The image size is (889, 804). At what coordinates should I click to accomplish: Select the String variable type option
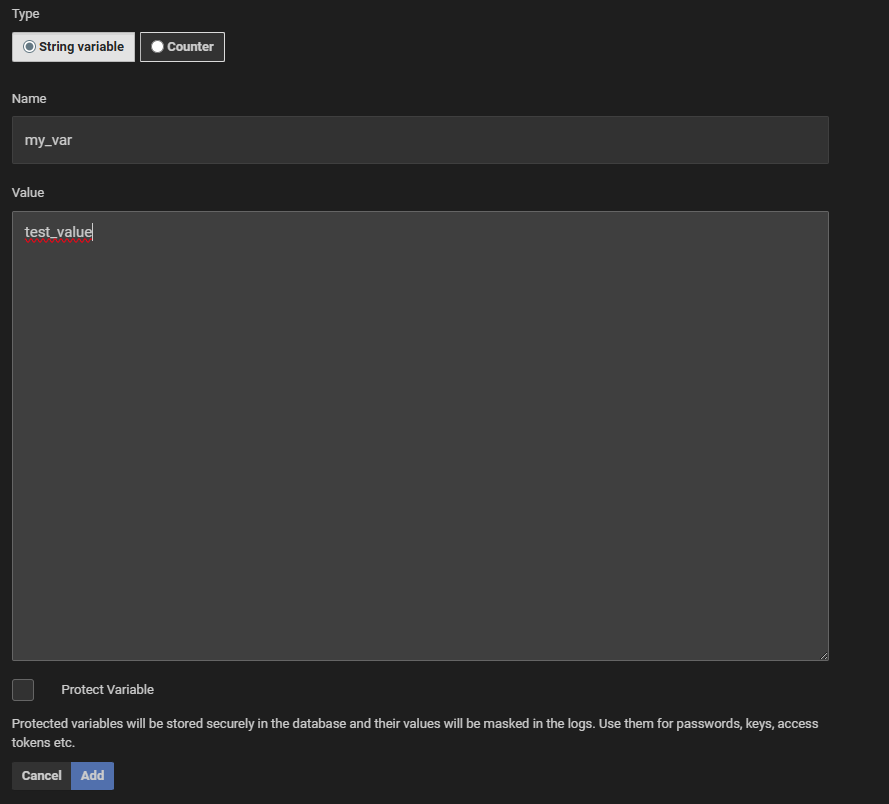[72, 46]
